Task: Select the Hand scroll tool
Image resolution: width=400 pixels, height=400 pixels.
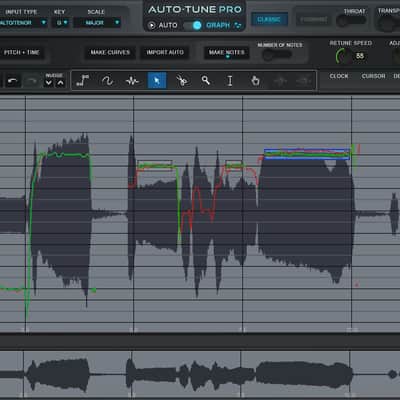Action: 255,81
